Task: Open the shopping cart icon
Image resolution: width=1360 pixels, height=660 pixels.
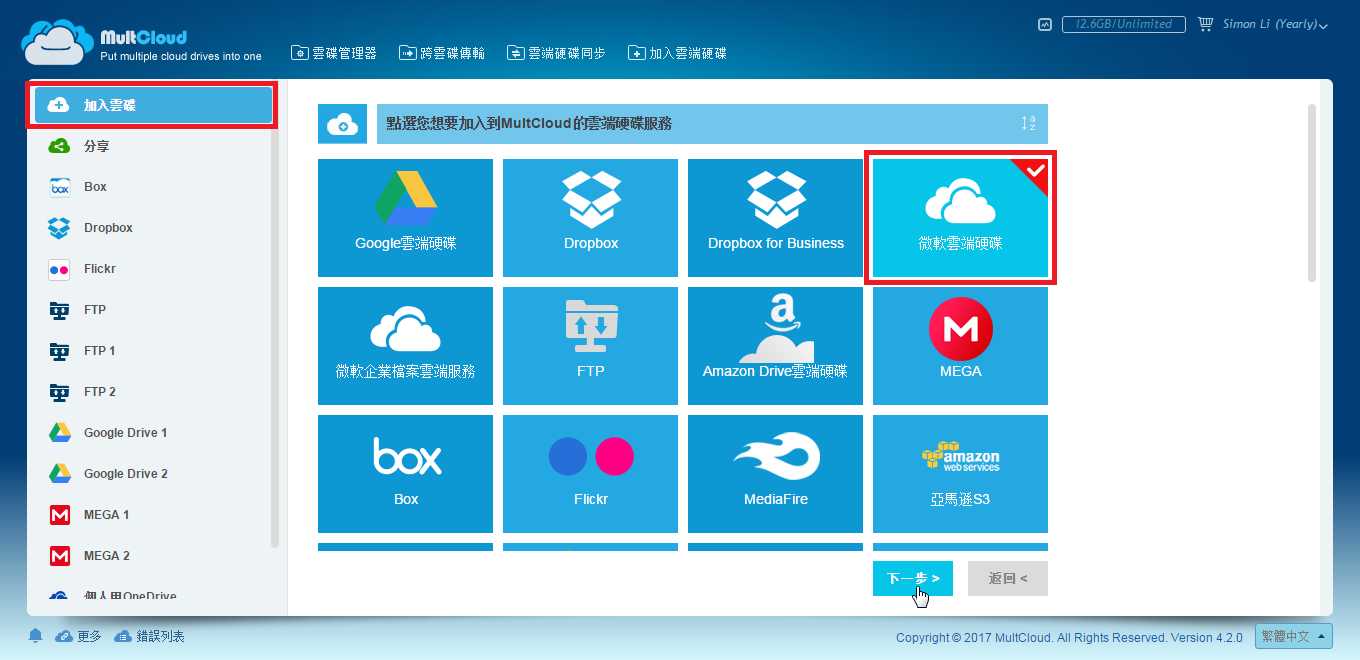Action: [x=1205, y=24]
